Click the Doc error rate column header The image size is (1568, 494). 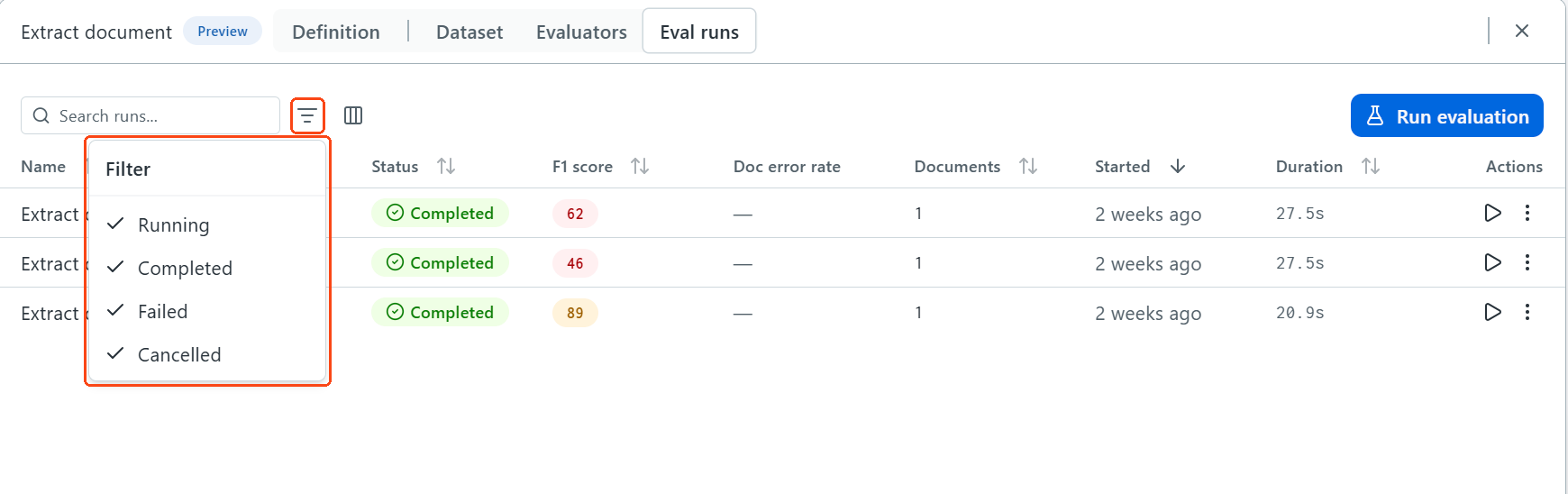click(787, 166)
